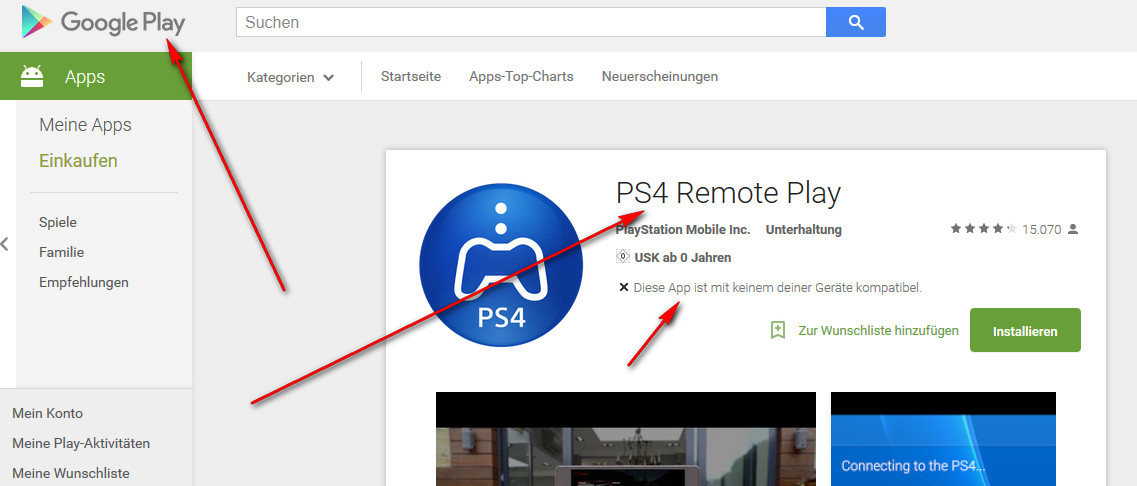Collapse sidebar using the left chevron
Image resolution: width=1137 pixels, height=486 pixels.
(5, 244)
